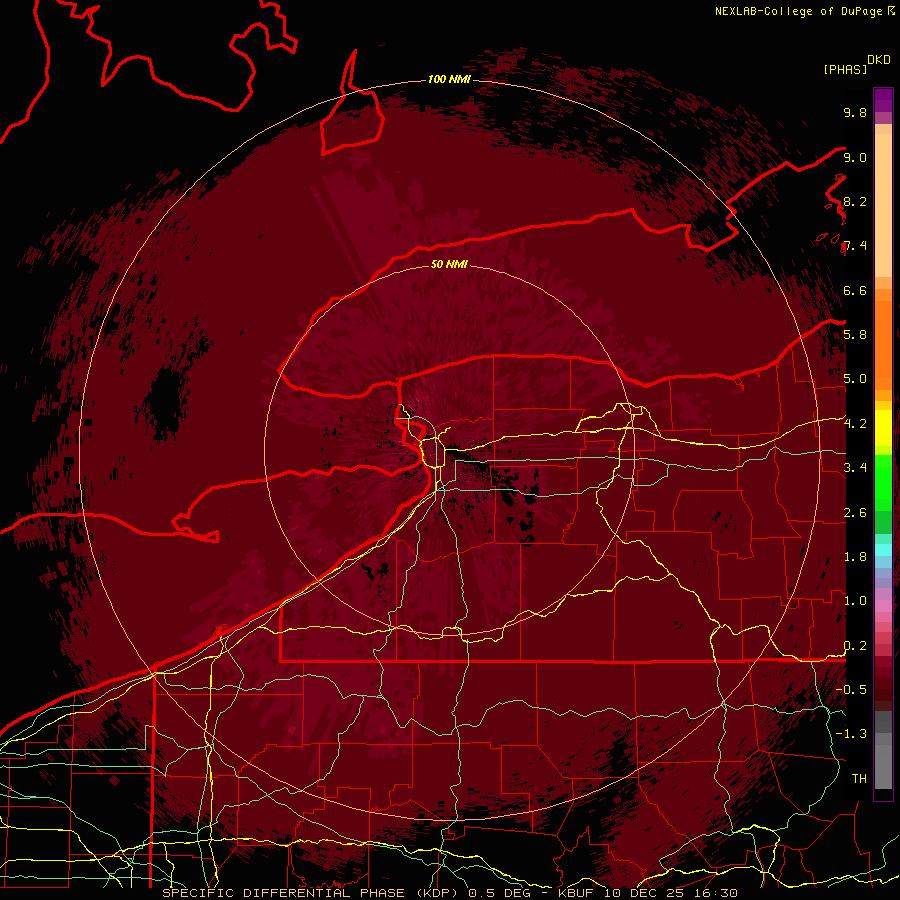Click the 9.8 scale value
The image size is (900, 900).
tap(855, 112)
